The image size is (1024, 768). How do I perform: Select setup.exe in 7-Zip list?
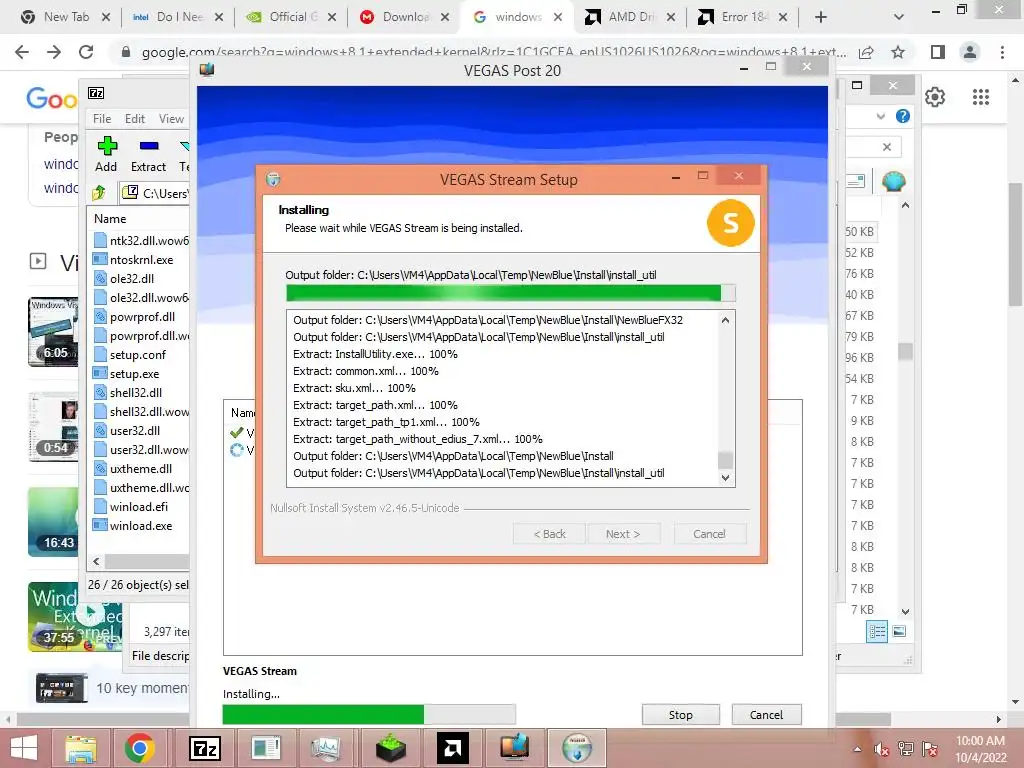pos(135,374)
